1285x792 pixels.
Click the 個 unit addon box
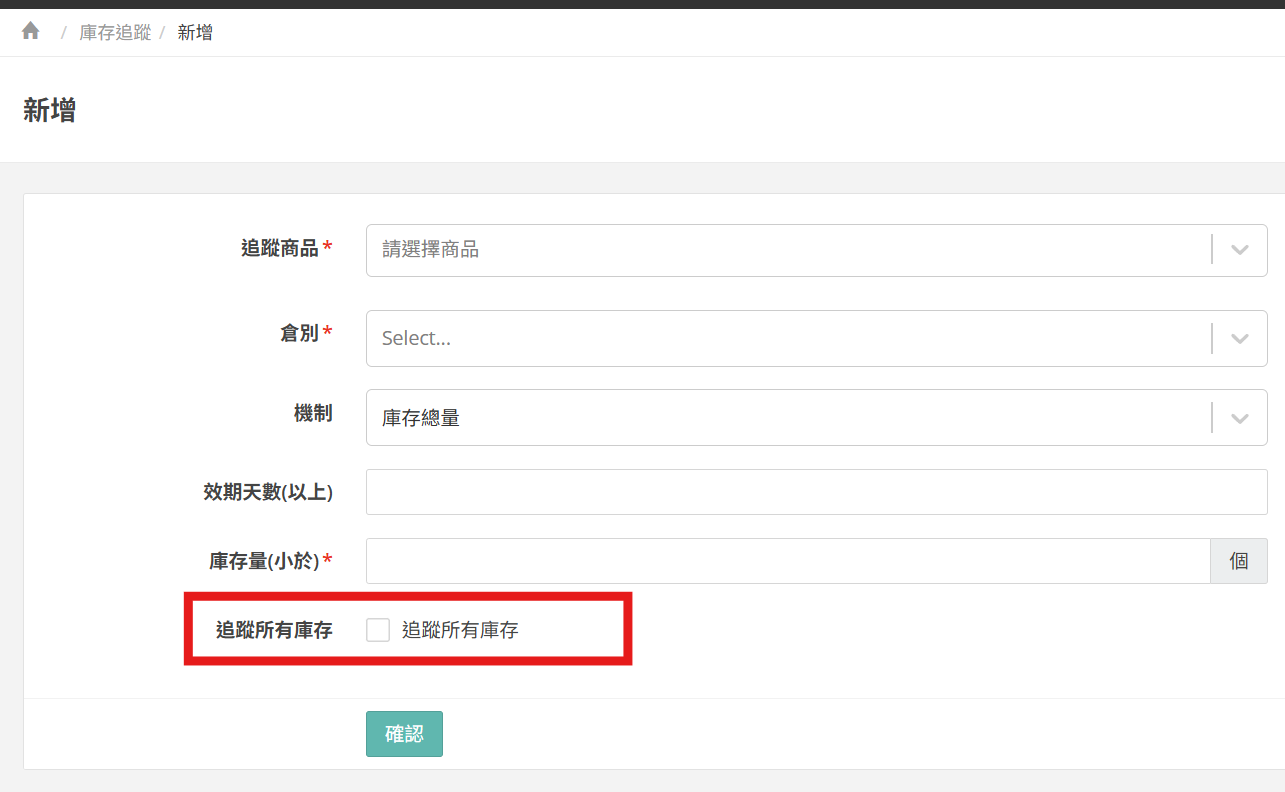point(1239,561)
